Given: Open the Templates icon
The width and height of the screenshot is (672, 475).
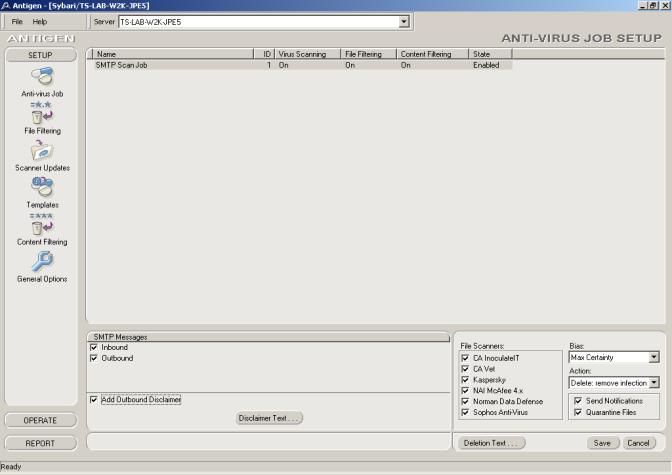Looking at the screenshot, I should coord(42,187).
